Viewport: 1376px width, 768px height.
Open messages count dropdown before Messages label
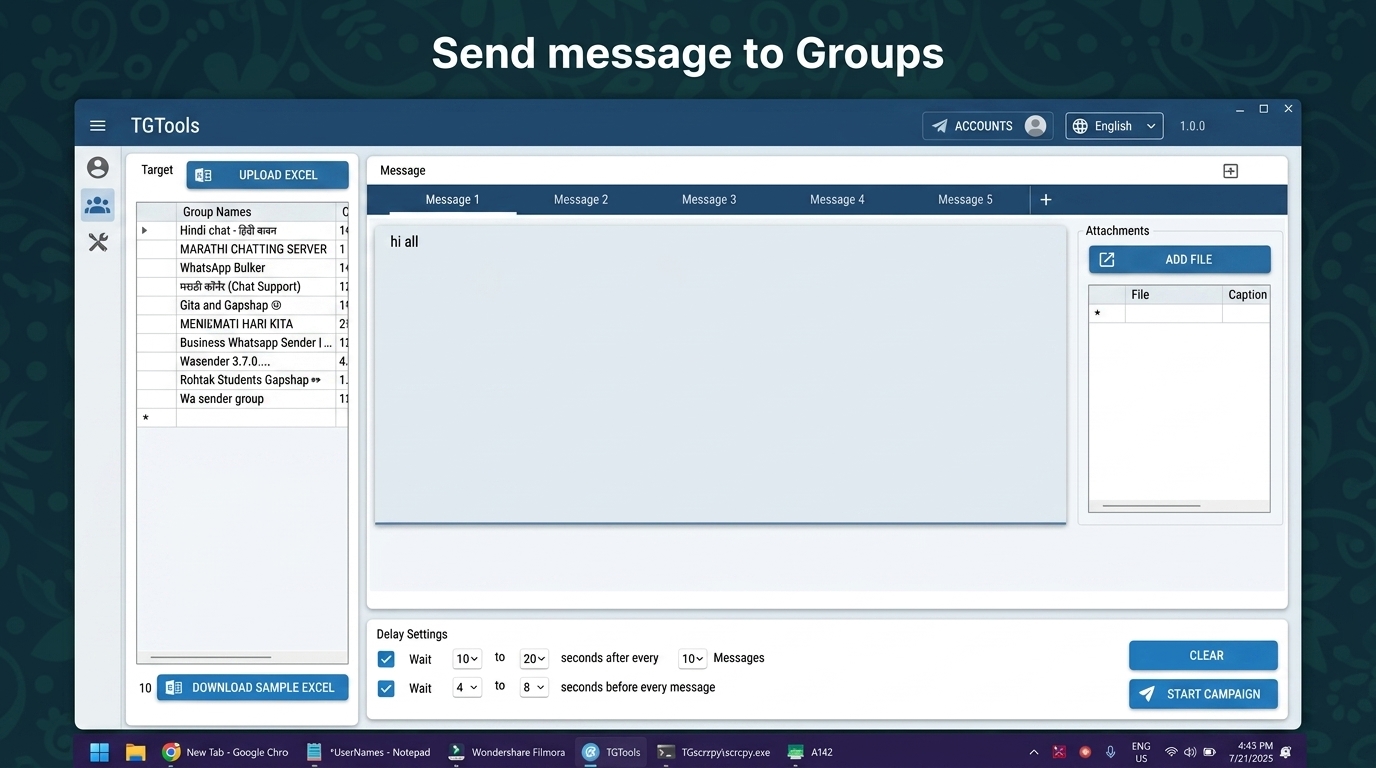[693, 658]
